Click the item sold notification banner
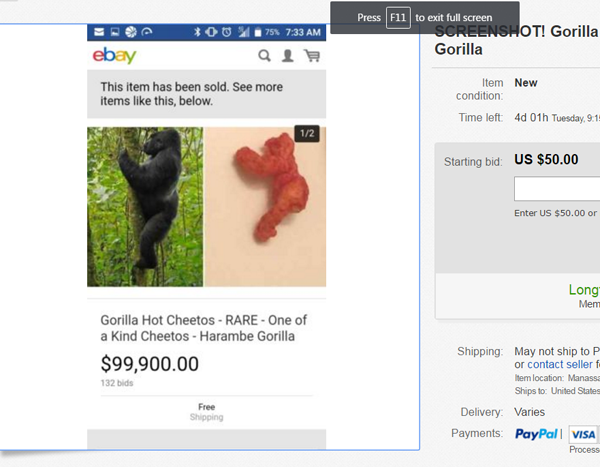 [206, 94]
